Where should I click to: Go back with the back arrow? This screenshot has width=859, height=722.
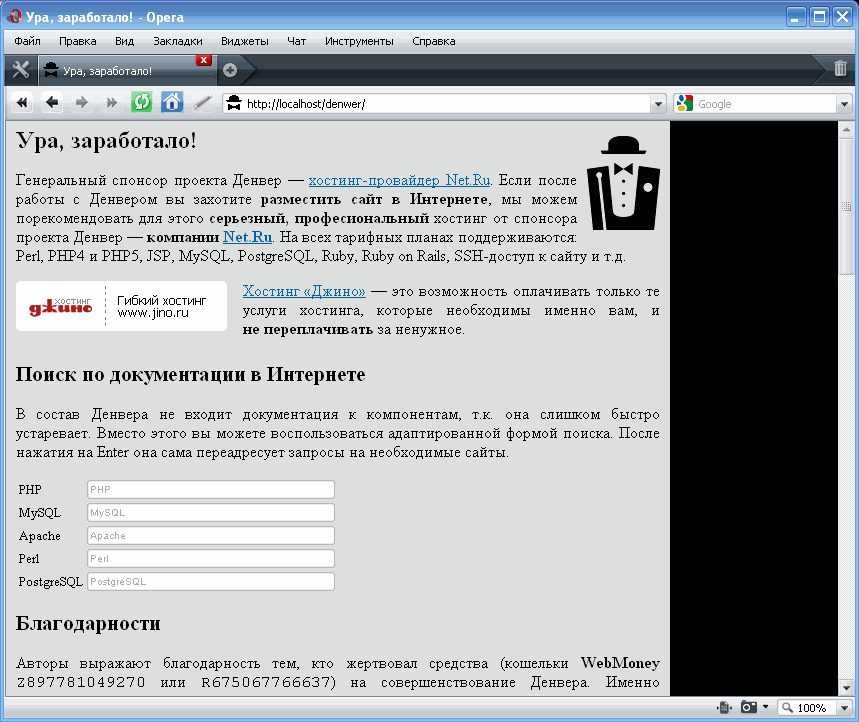(52, 102)
